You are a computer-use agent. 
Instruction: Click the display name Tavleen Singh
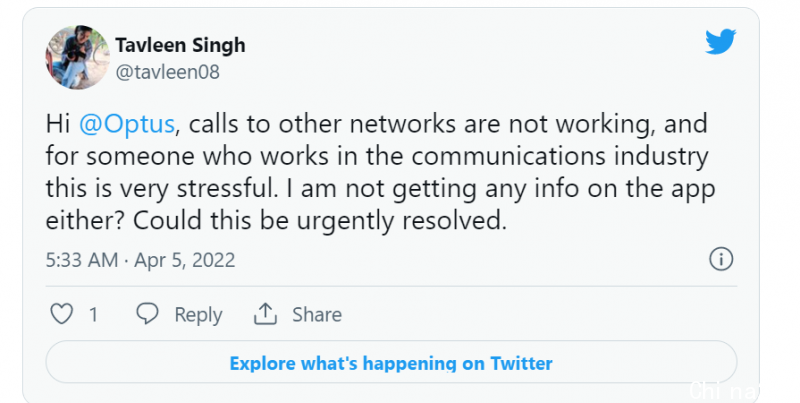[x=180, y=45]
